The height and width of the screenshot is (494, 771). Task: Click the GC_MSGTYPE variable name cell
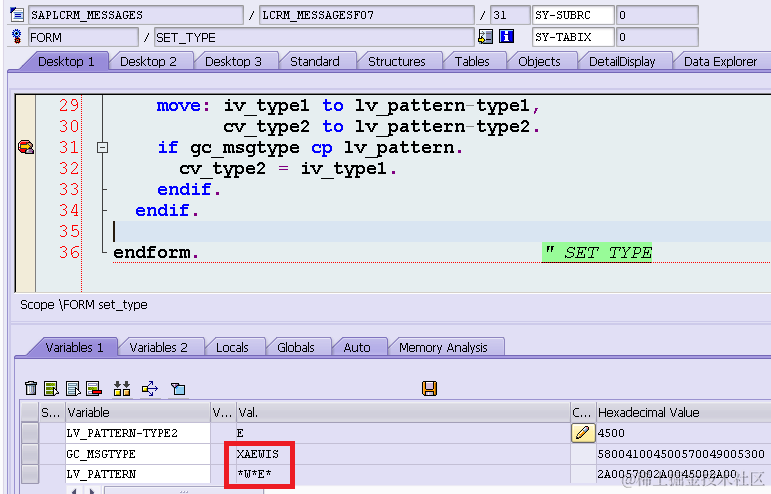(138, 454)
